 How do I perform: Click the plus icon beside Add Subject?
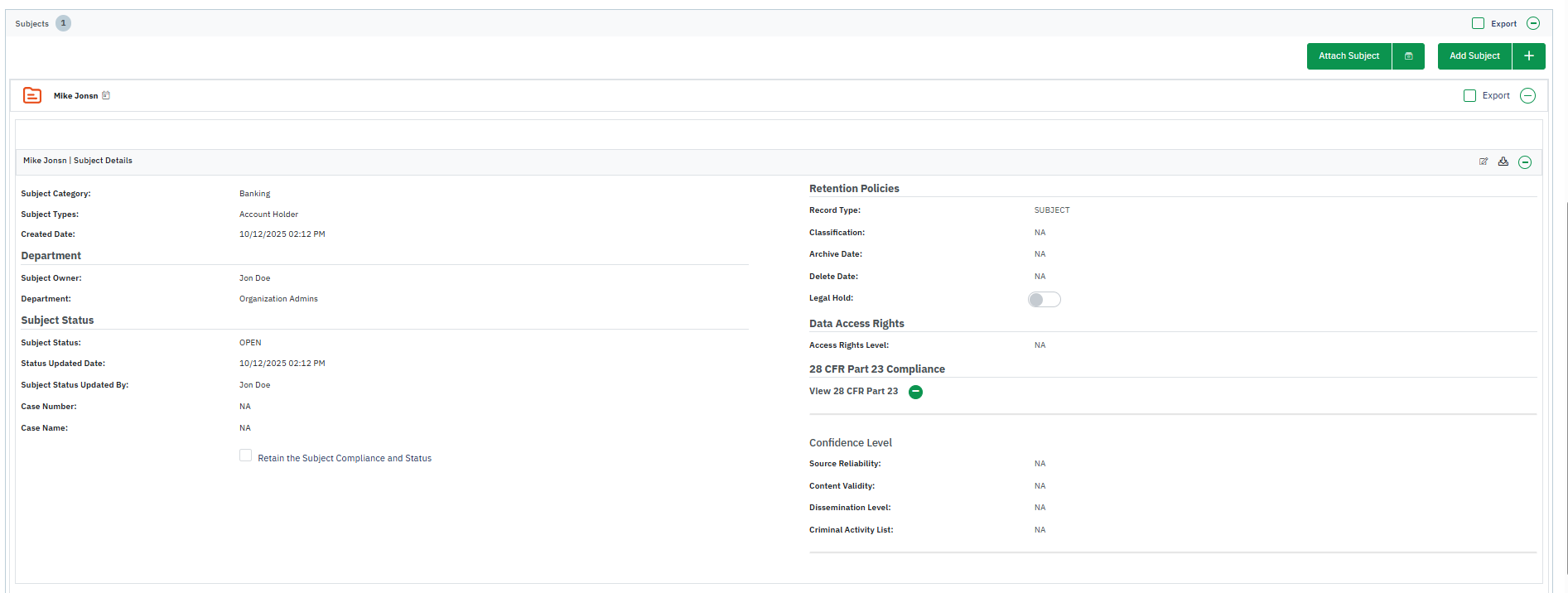[1528, 56]
